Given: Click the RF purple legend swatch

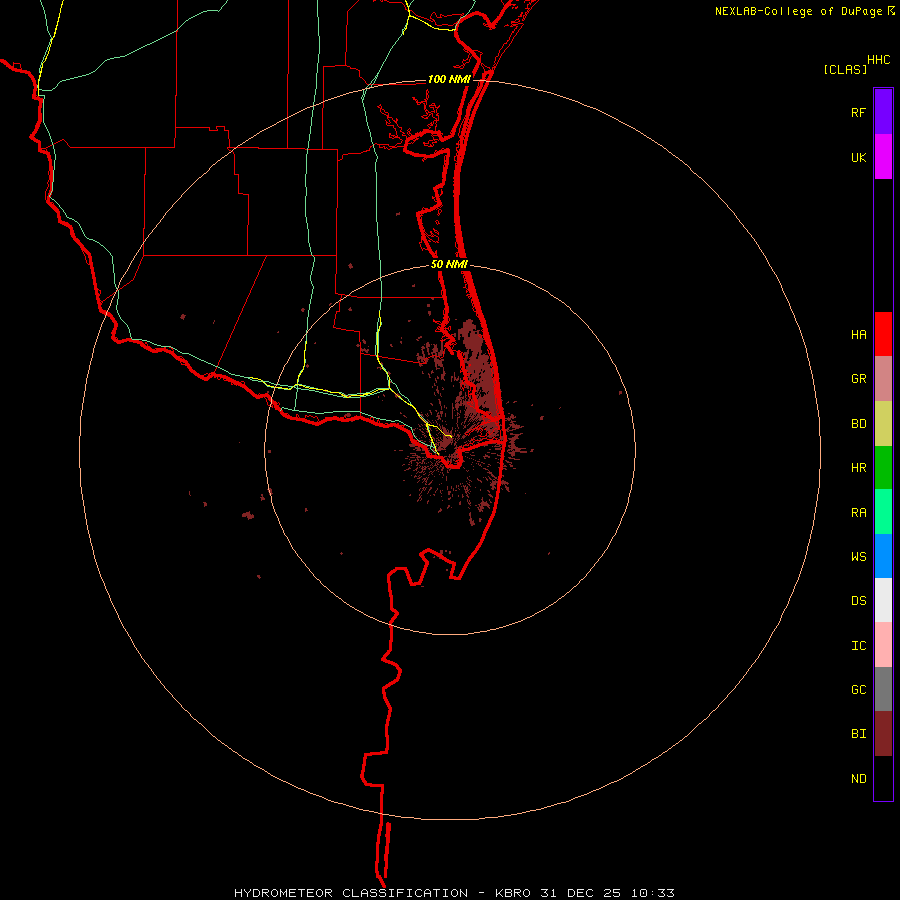Looking at the screenshot, I should click(x=883, y=111).
